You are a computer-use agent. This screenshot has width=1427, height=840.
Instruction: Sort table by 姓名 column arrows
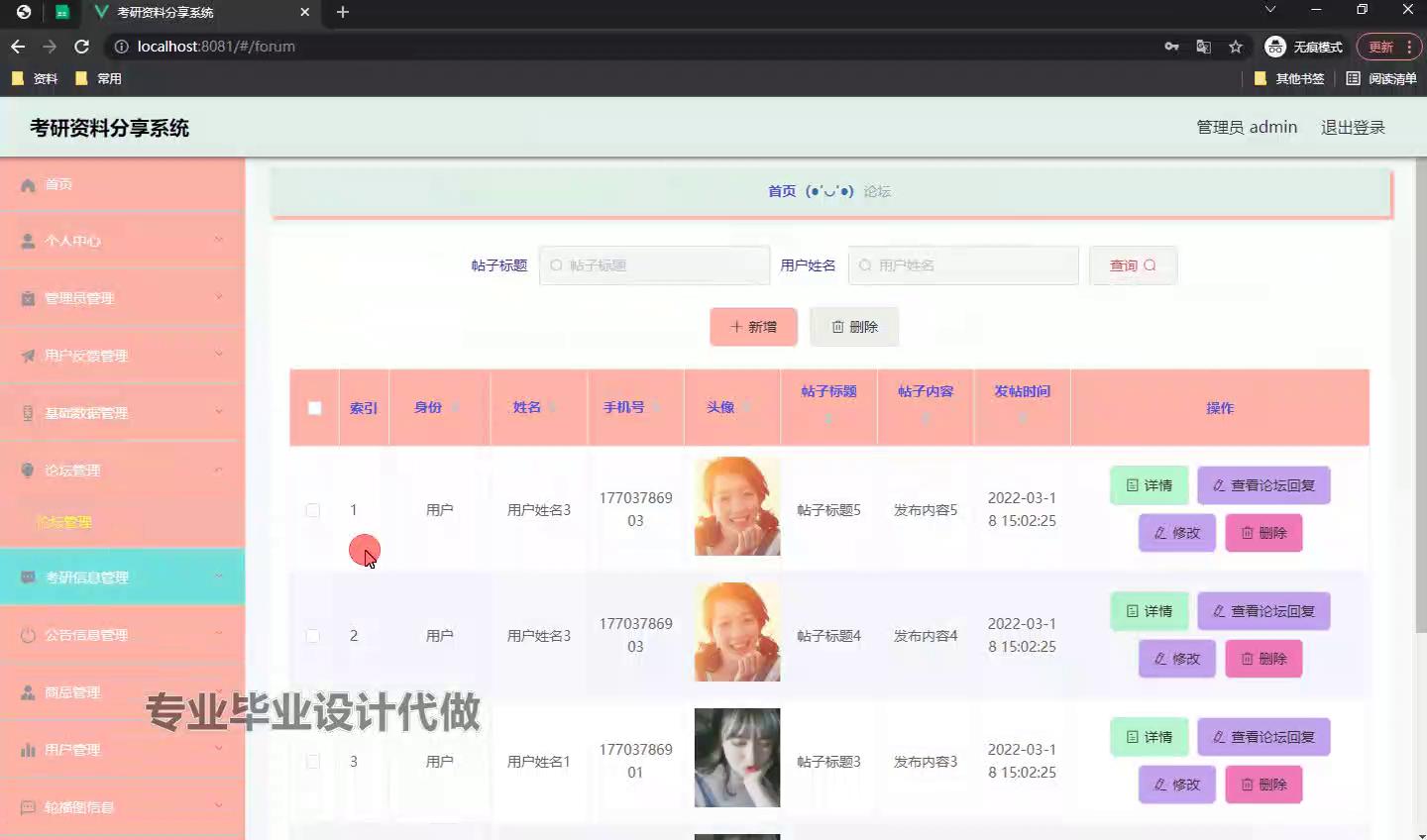point(552,407)
